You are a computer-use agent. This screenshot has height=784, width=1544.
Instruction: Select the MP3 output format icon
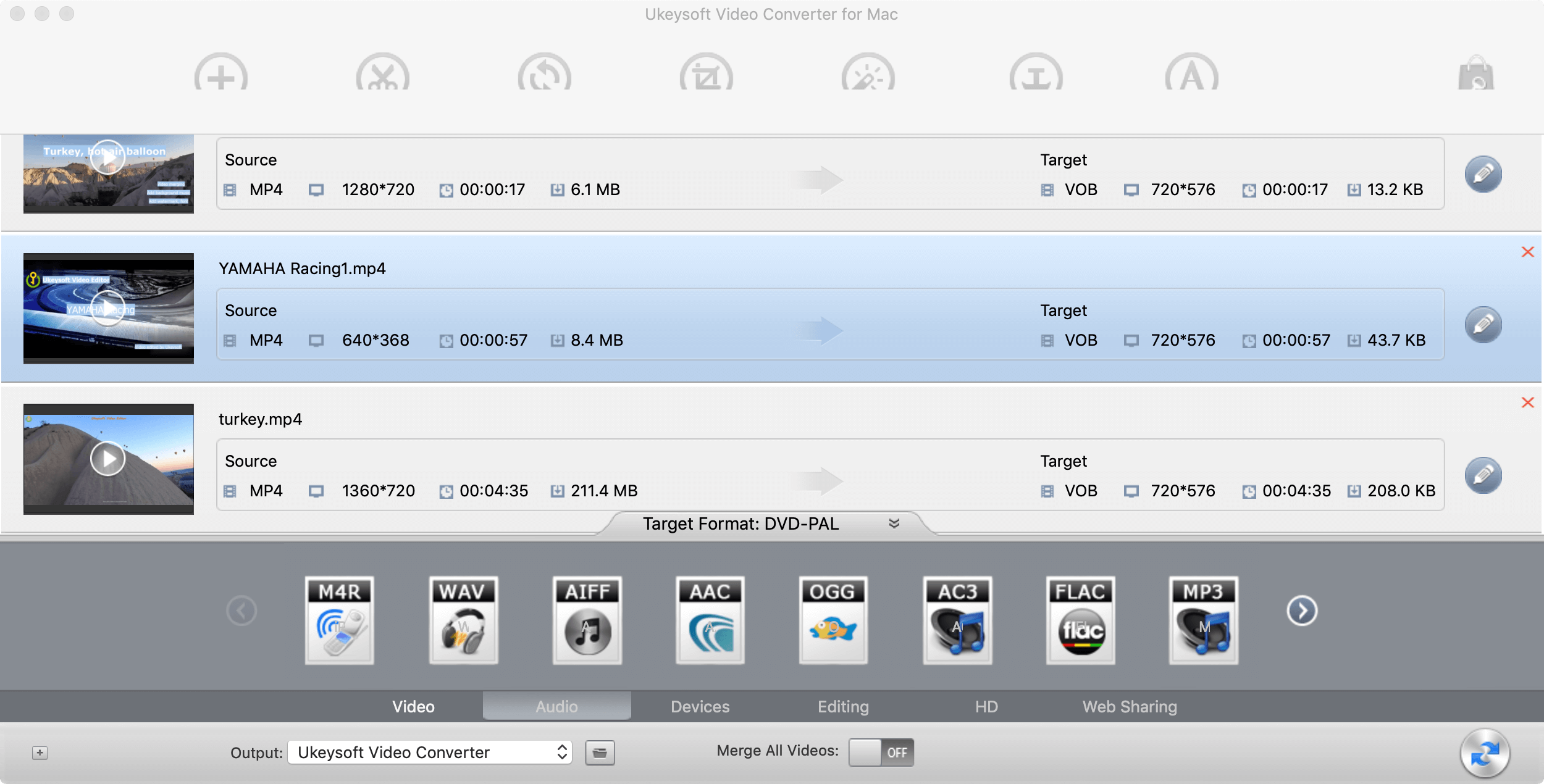1204,620
